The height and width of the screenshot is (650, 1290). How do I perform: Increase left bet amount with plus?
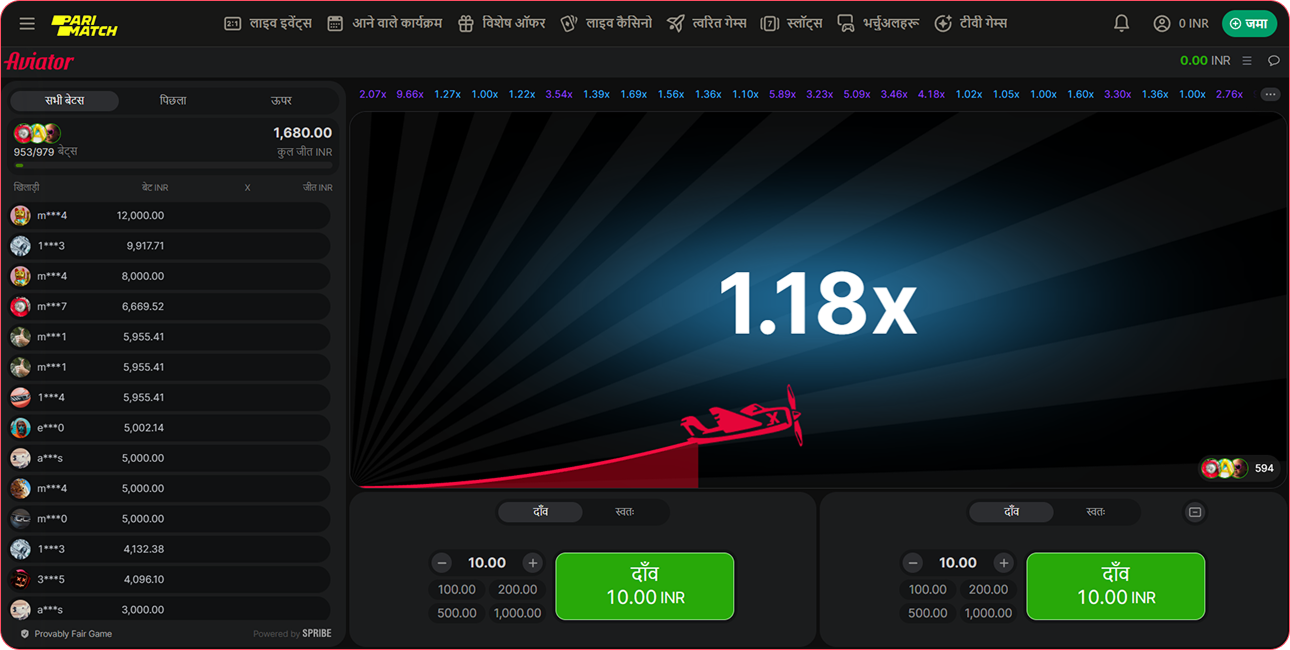pos(532,563)
